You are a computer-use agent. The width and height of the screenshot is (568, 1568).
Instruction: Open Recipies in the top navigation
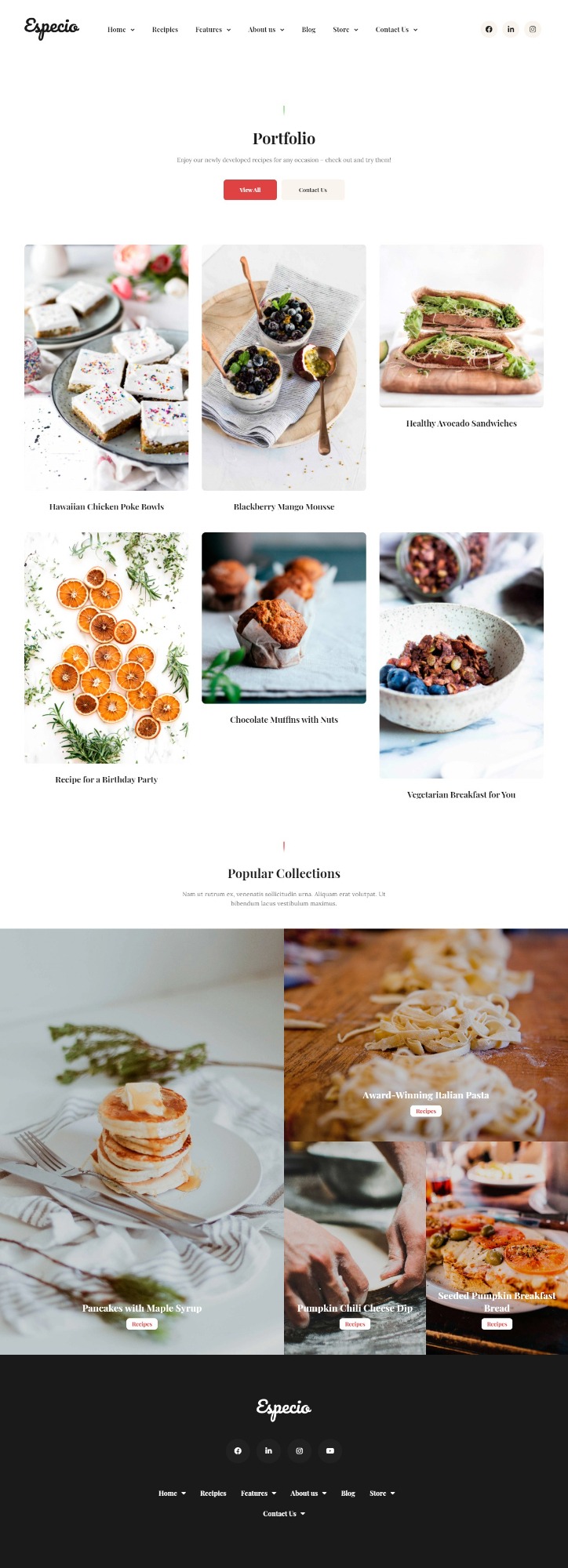(x=165, y=30)
